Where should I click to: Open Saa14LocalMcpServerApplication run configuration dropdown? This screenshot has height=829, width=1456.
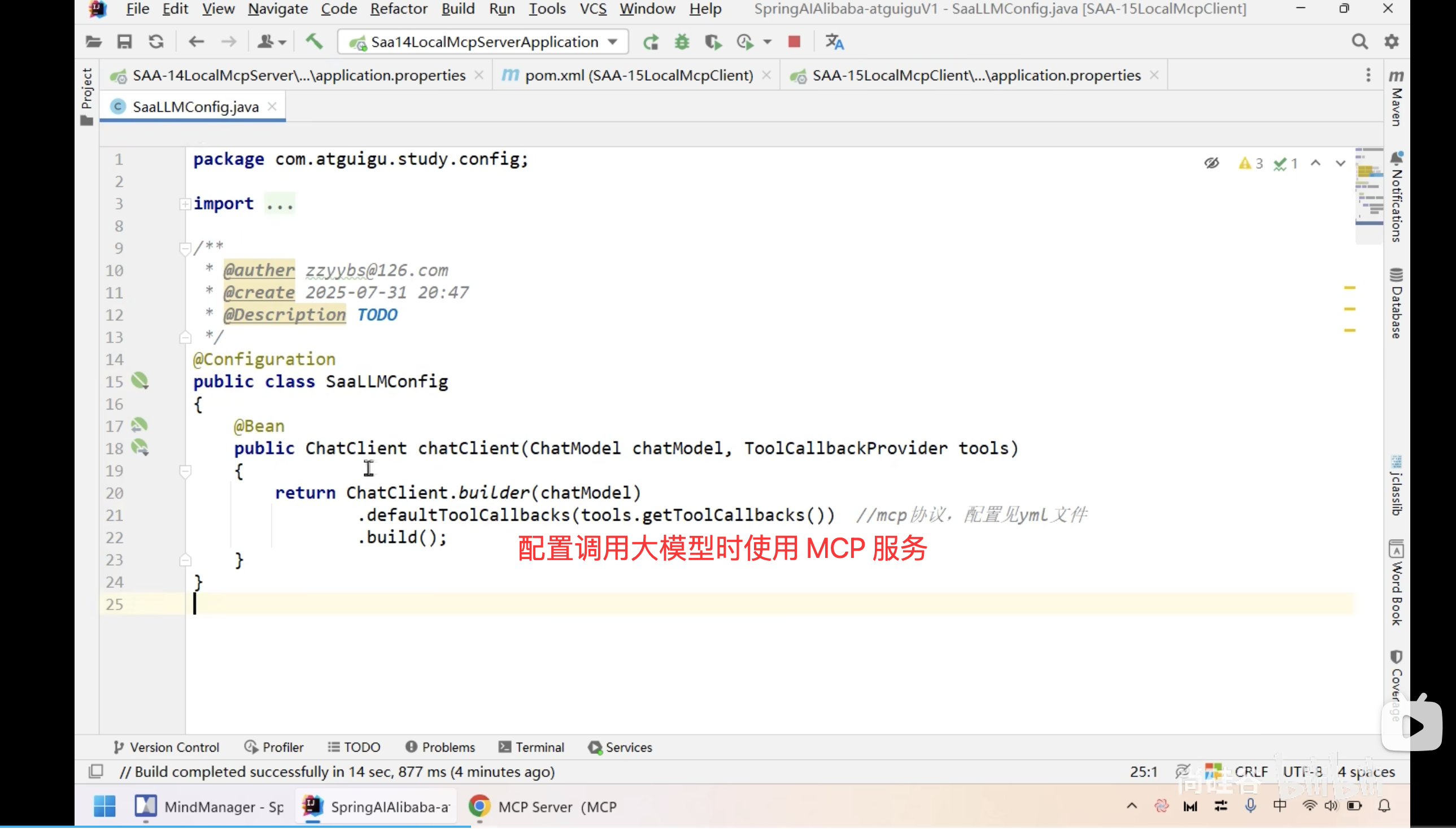(x=483, y=42)
